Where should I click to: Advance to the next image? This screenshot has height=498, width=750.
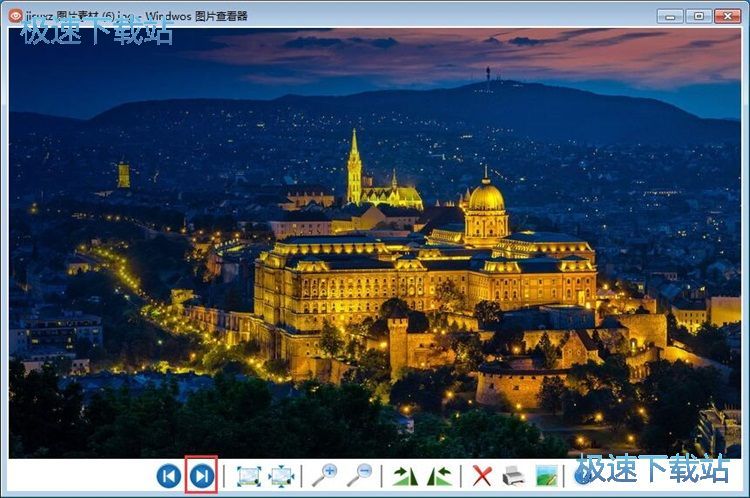click(202, 476)
